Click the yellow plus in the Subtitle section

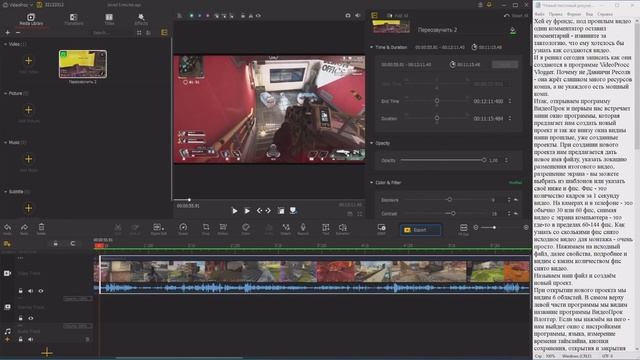(29, 208)
